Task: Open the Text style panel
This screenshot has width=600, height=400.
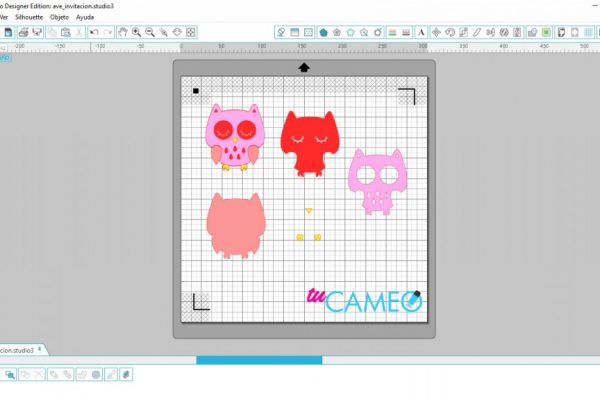Action: coord(421,33)
